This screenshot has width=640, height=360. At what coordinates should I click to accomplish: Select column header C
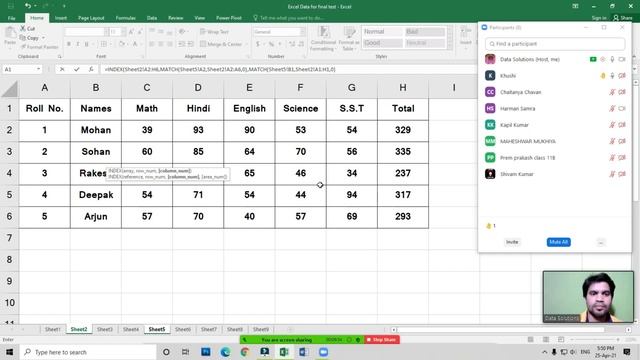tap(147, 88)
